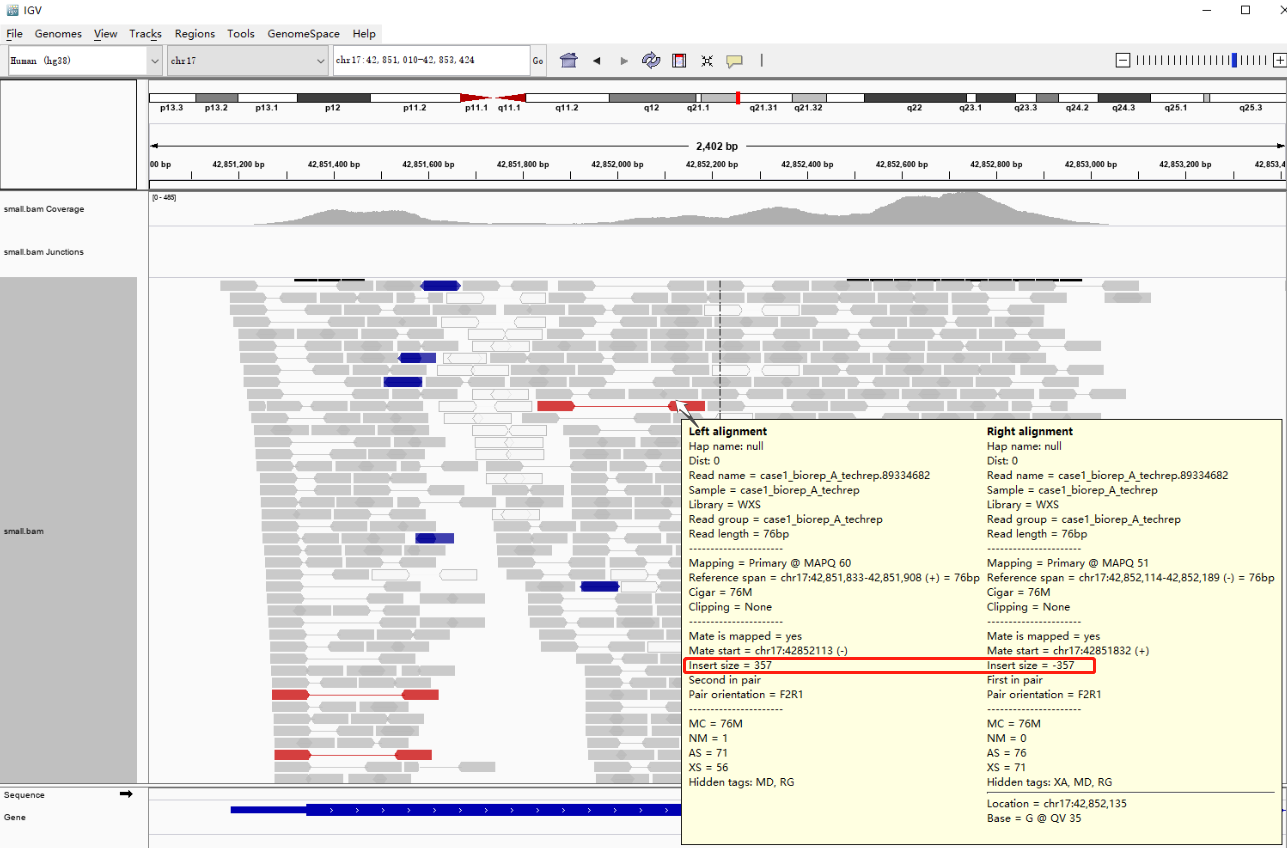Click the Sequence track label

click(24, 795)
